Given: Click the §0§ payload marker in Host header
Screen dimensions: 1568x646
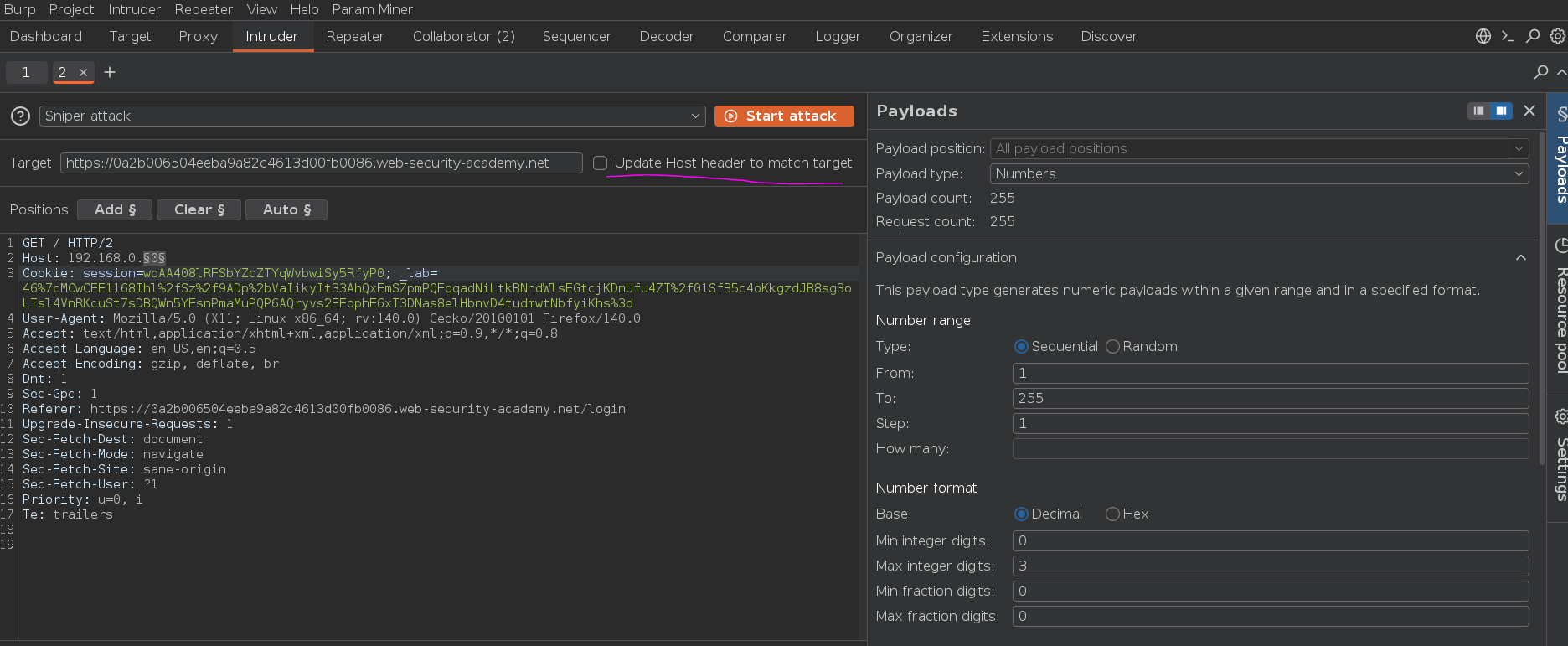Looking at the screenshot, I should (x=154, y=258).
